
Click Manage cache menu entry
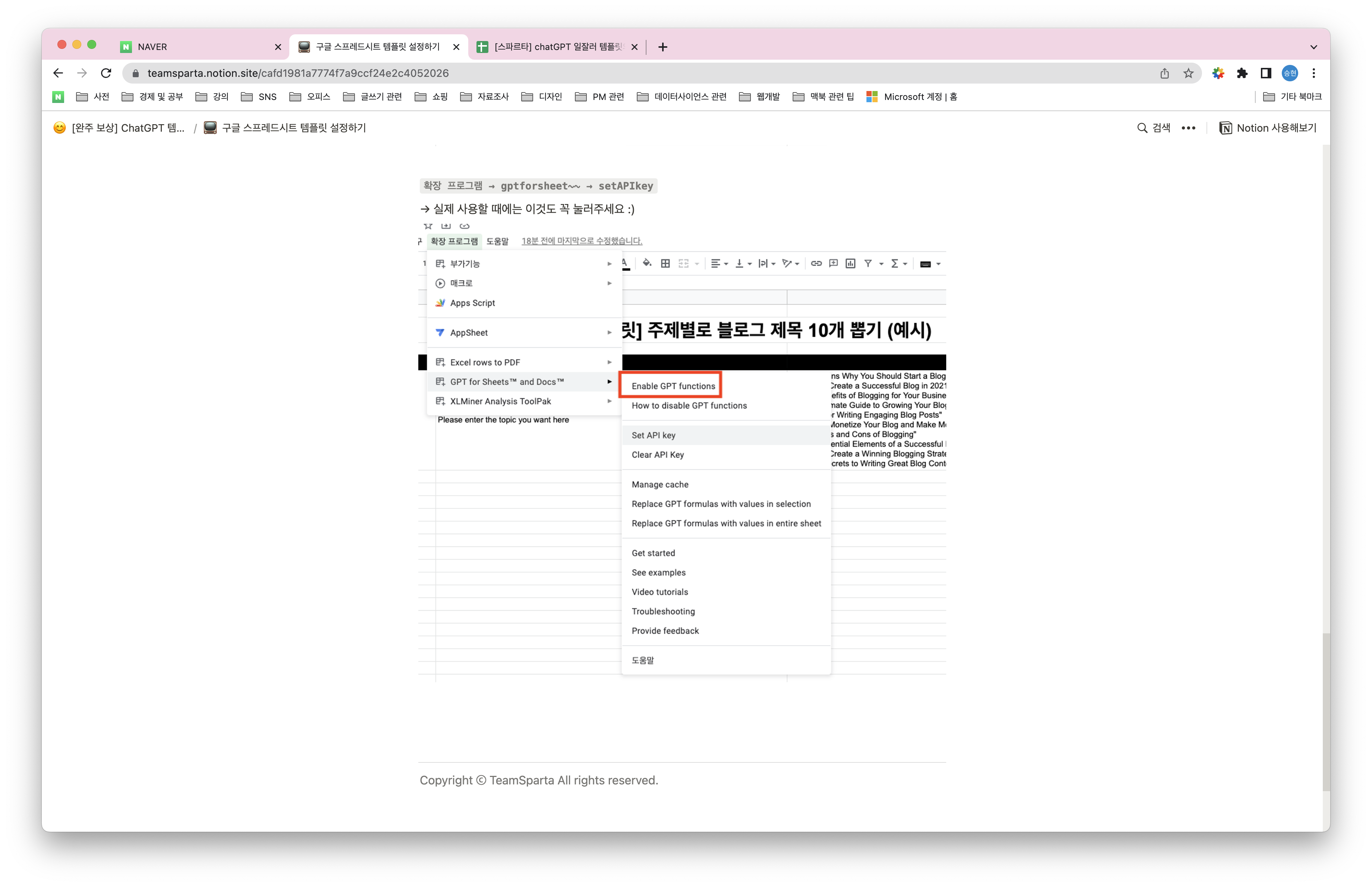pos(726,485)
